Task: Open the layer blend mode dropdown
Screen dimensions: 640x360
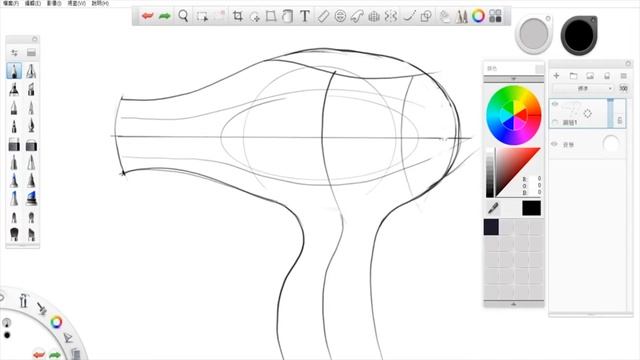Action: point(583,89)
